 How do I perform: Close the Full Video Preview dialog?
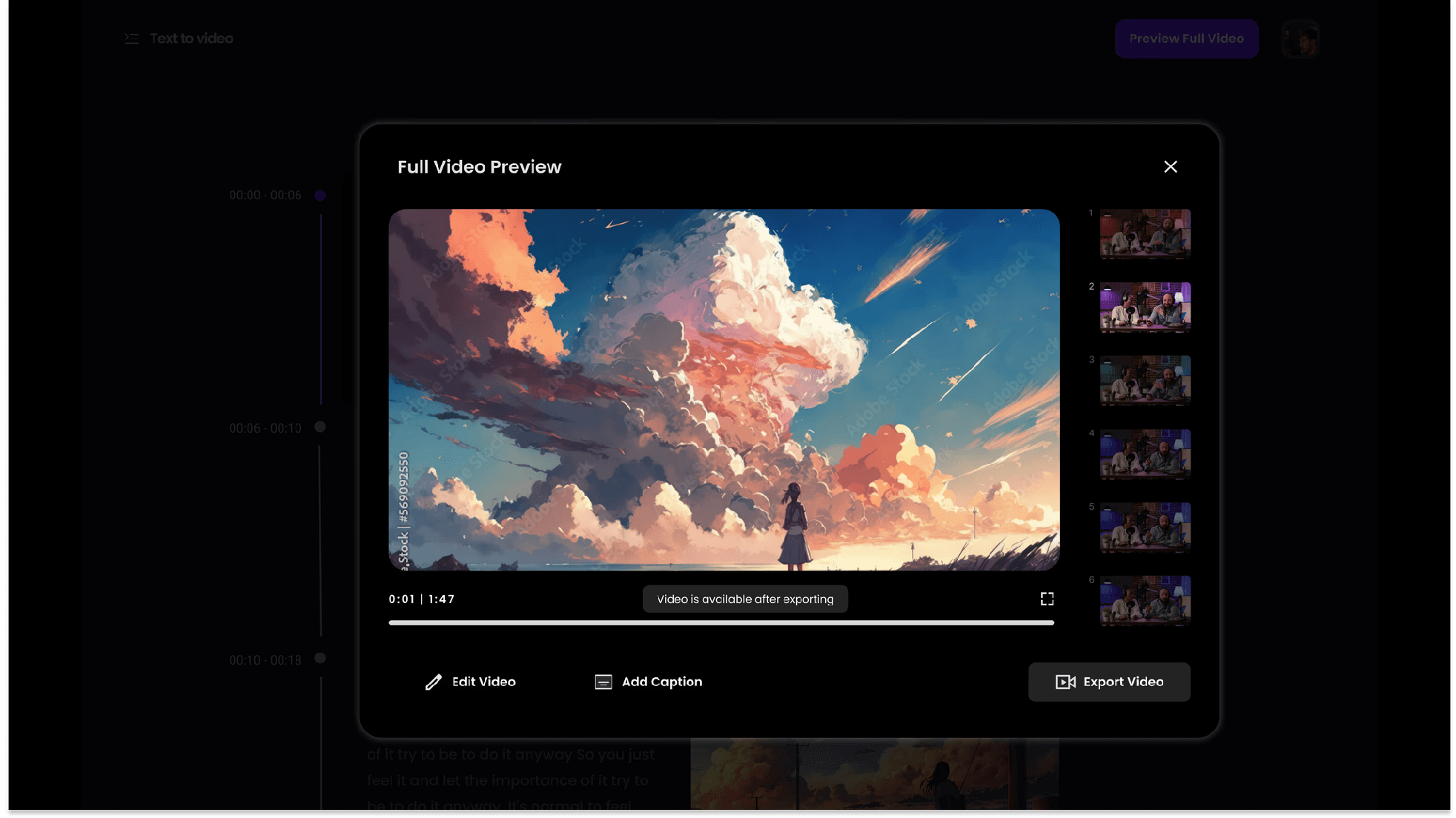click(x=1170, y=167)
